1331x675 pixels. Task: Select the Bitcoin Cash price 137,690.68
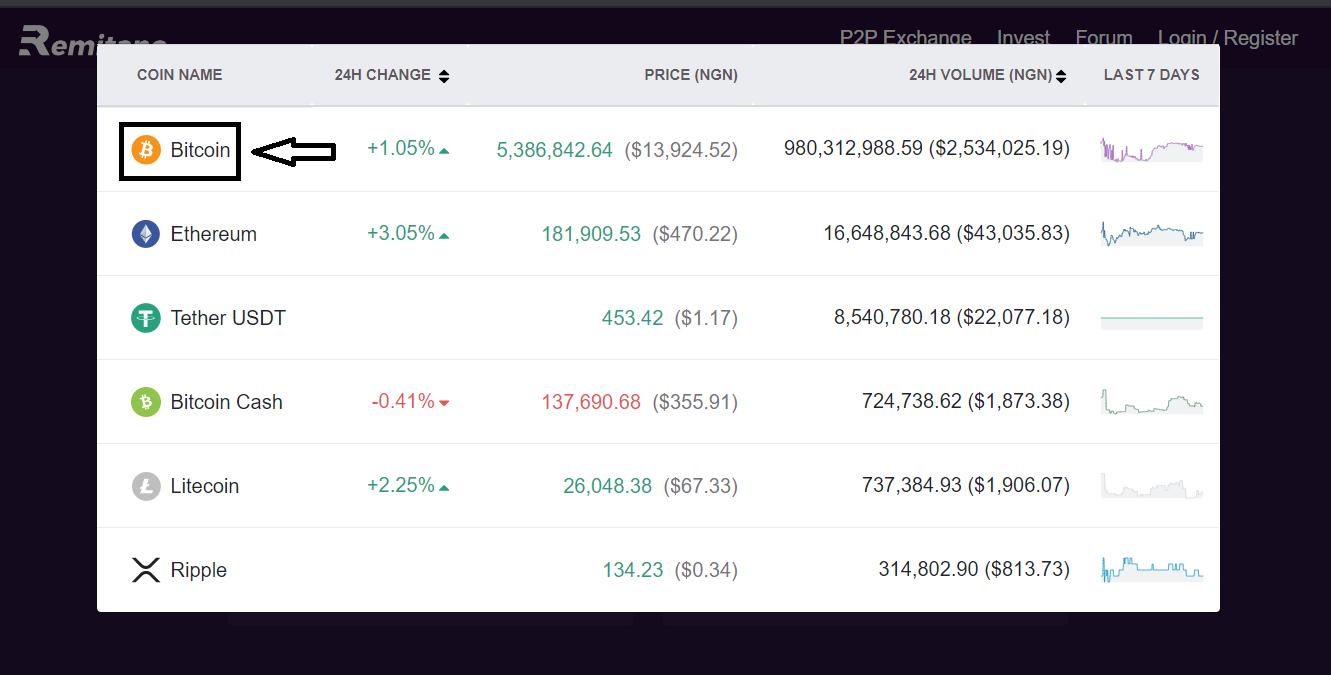[x=591, y=402]
